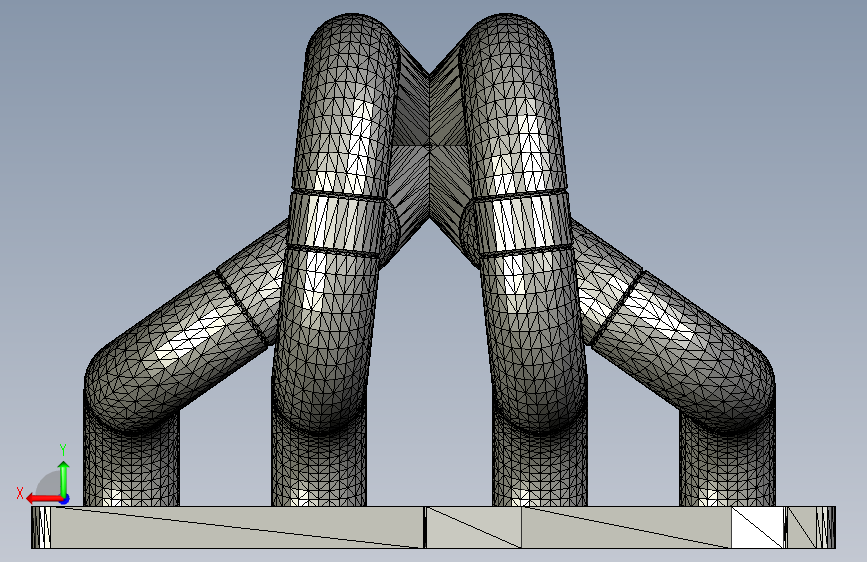This screenshot has width=867, height=562.
Task: Click the red X axis arrow of the triad
Action: click(x=43, y=499)
